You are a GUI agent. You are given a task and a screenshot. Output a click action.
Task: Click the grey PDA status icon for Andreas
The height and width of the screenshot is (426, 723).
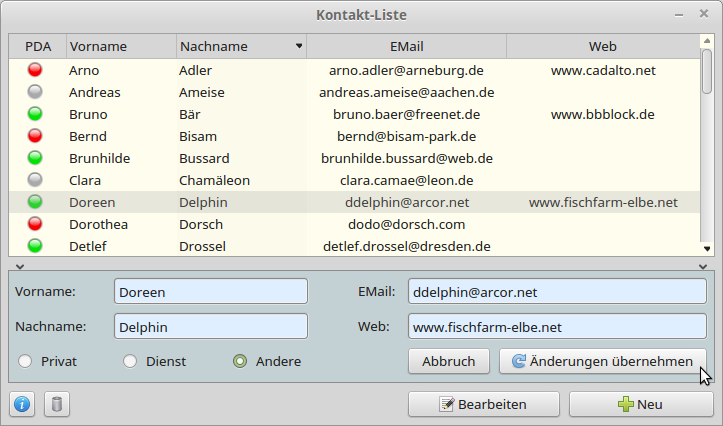pyautogui.click(x=36, y=92)
